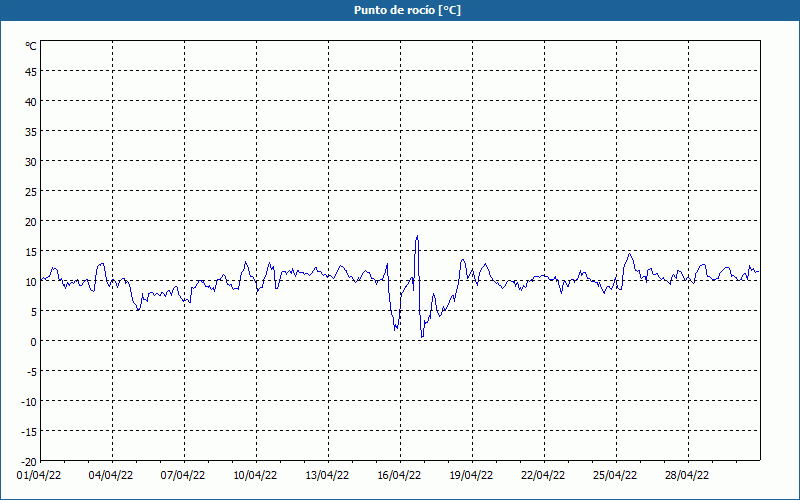Click the 'Punto de rocío [°C]' chart title
Image resolution: width=800 pixels, height=500 pixels.
(407, 10)
